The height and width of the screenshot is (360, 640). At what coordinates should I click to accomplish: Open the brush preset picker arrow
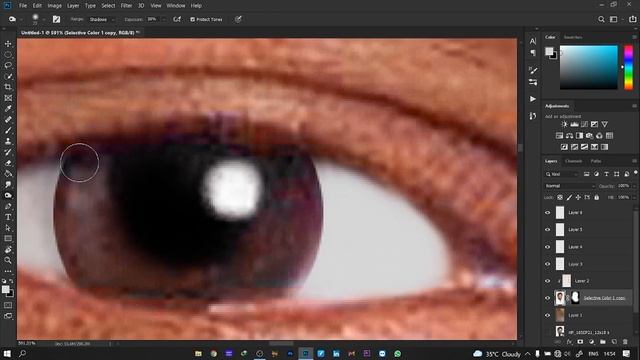point(44,19)
